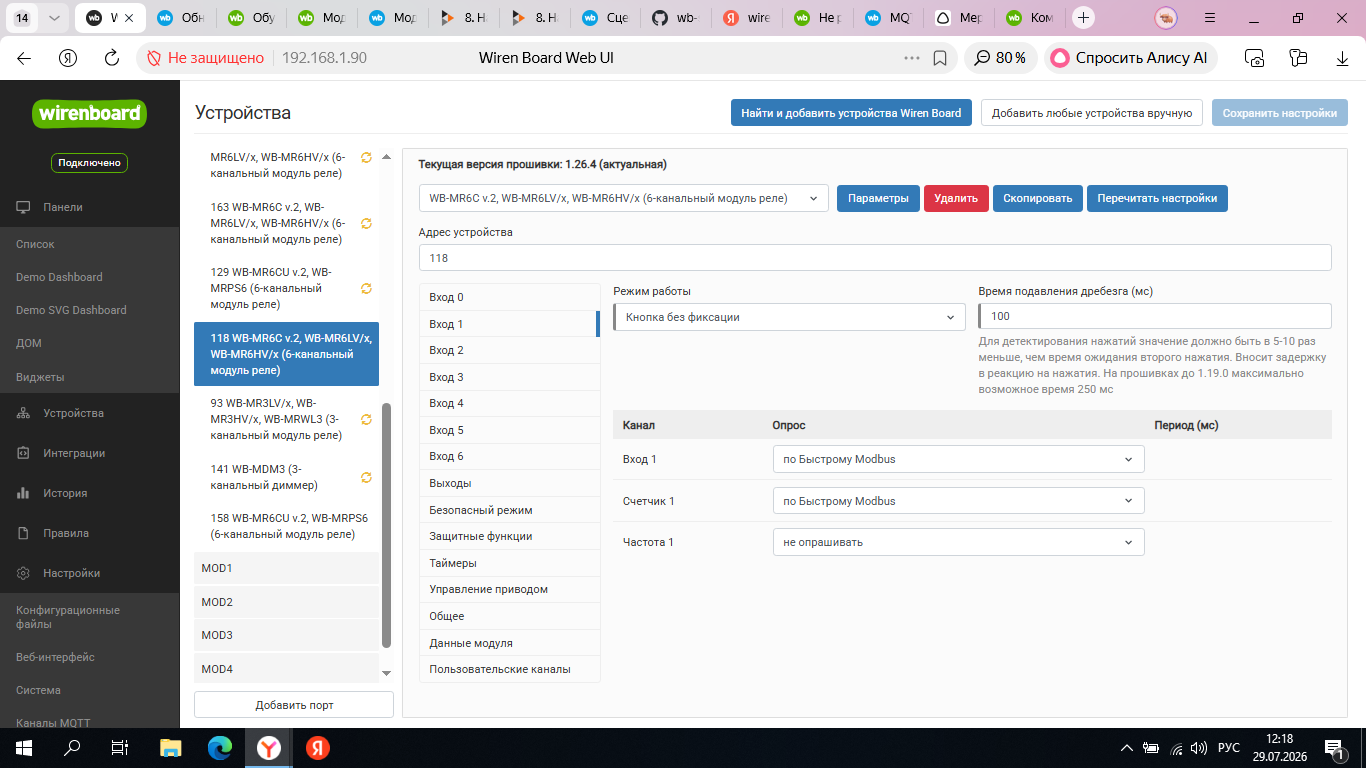Open the Режим работы dropdown
1366x768 pixels.
coord(790,317)
